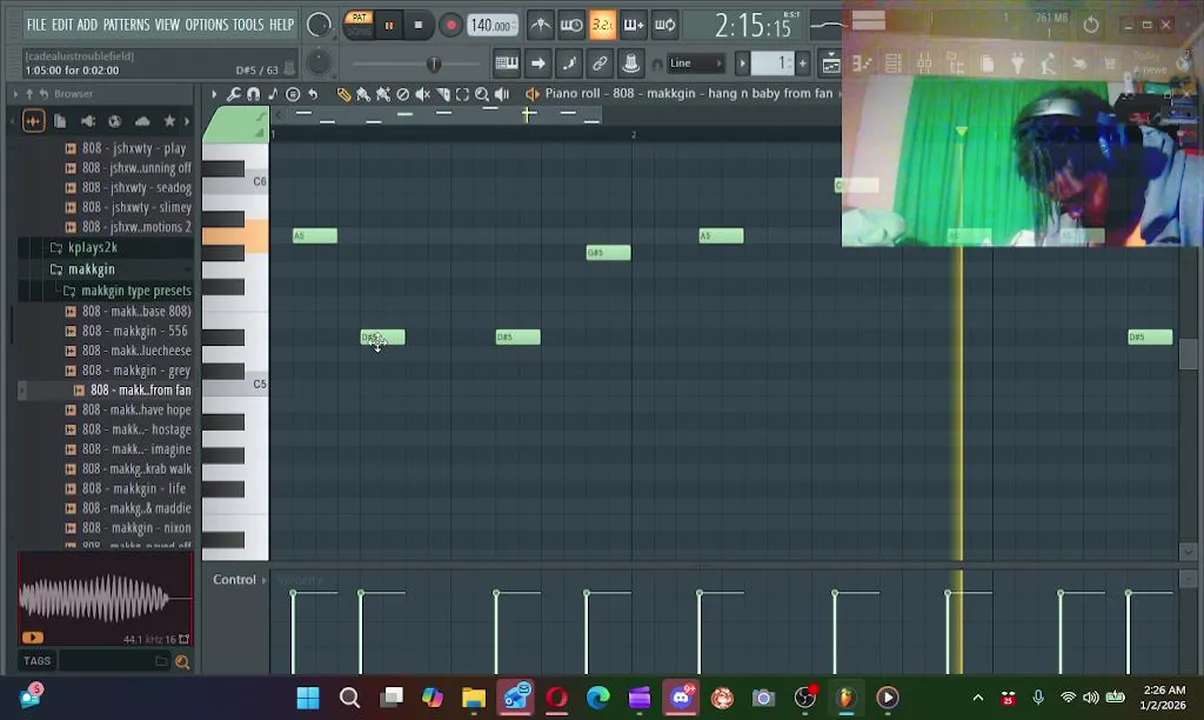The image size is (1204, 720).
Task: Click the speaker icon before Piano roll title
Action: click(532, 94)
